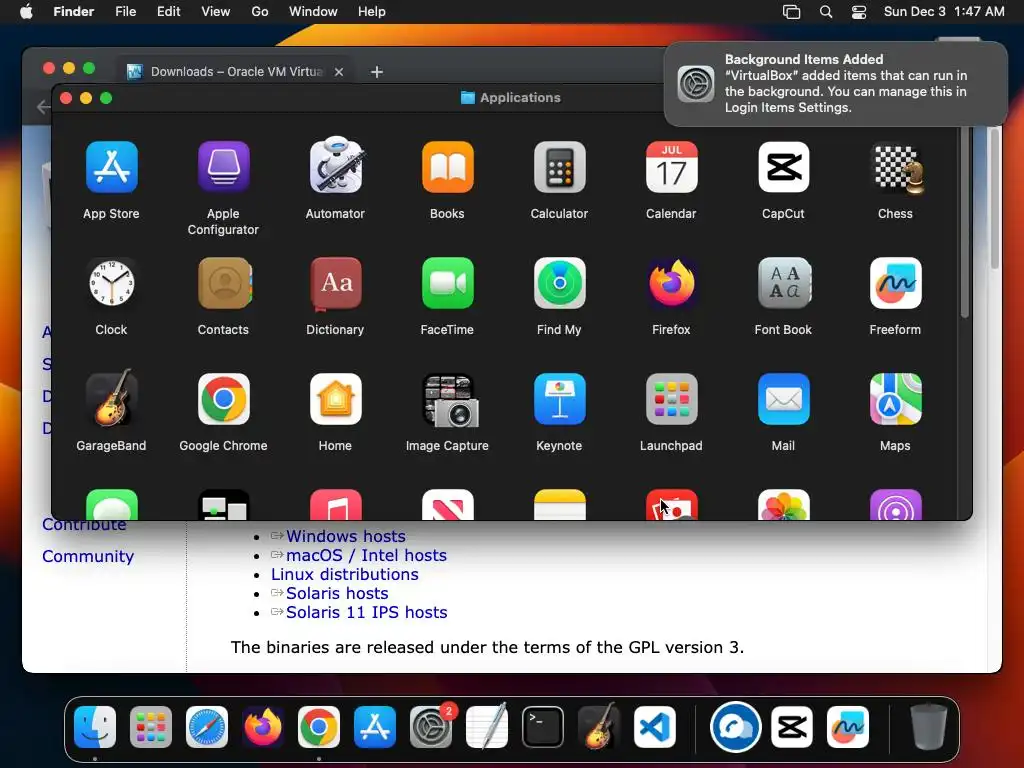1024x768 pixels.
Task: Open System Settings from the Dock
Action: (431, 727)
